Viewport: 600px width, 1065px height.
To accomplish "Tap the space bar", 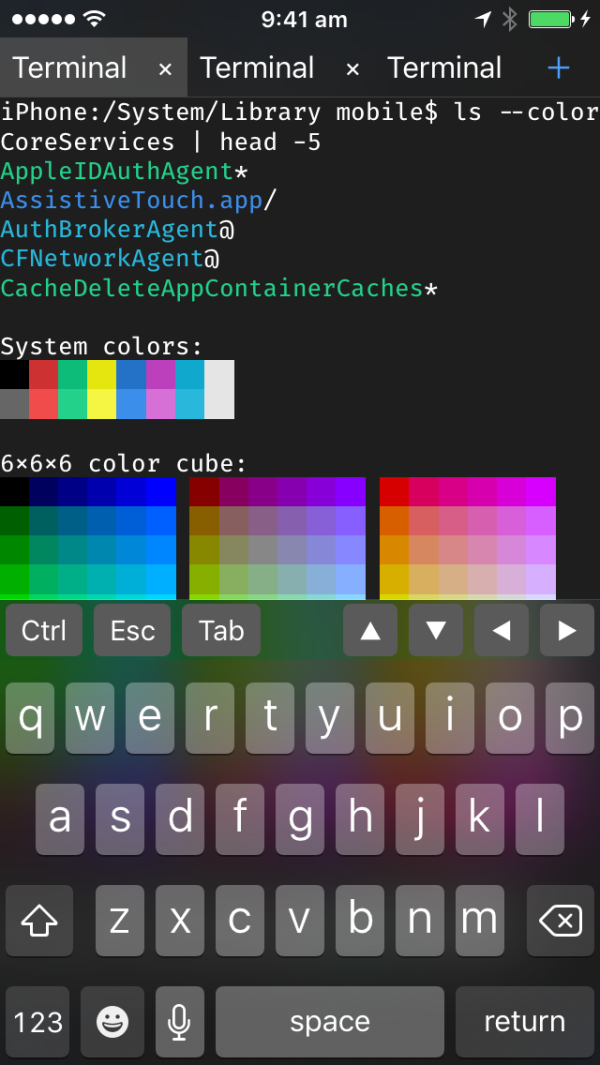I will click(329, 1021).
